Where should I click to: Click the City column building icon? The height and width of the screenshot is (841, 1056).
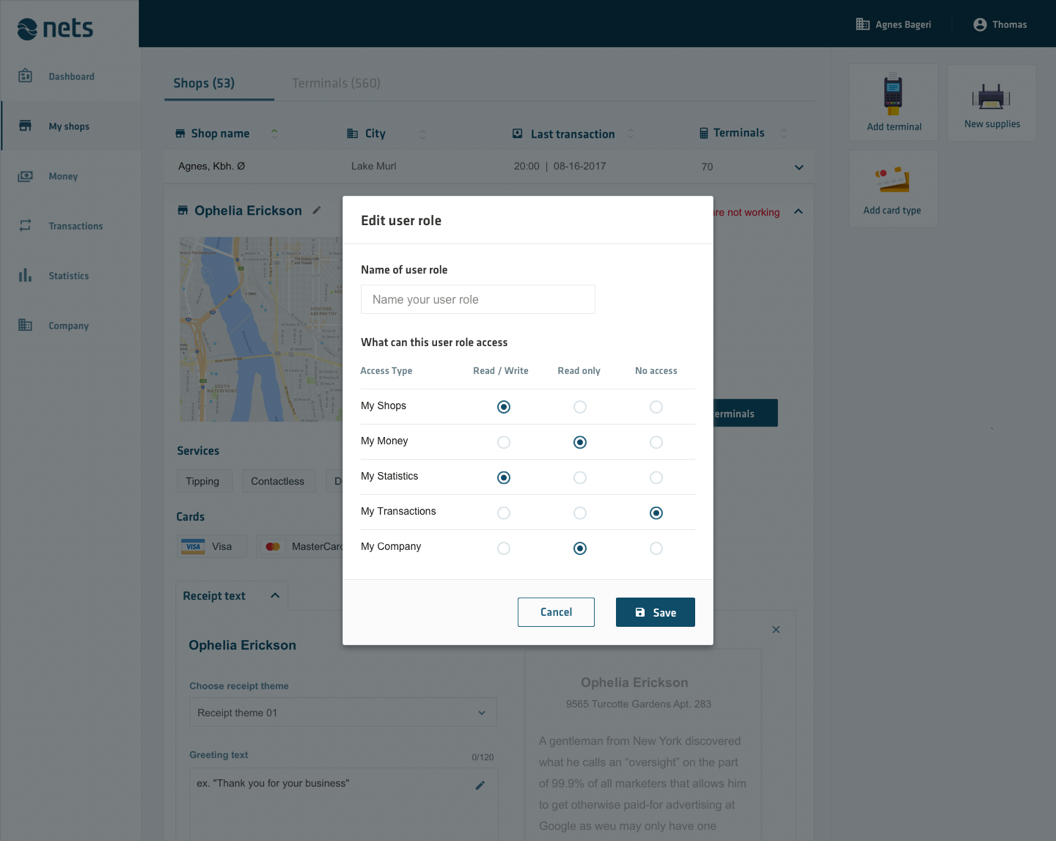(352, 133)
